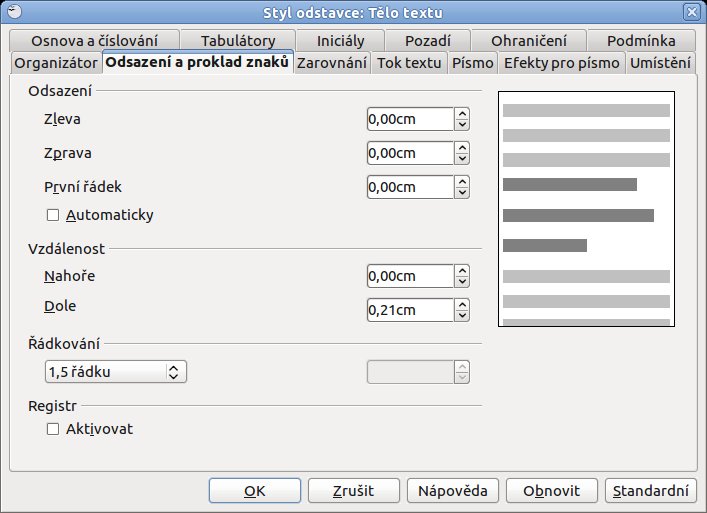The height and width of the screenshot is (513, 707).
Task: Decrease the Zprava indent value
Action: click(x=462, y=159)
